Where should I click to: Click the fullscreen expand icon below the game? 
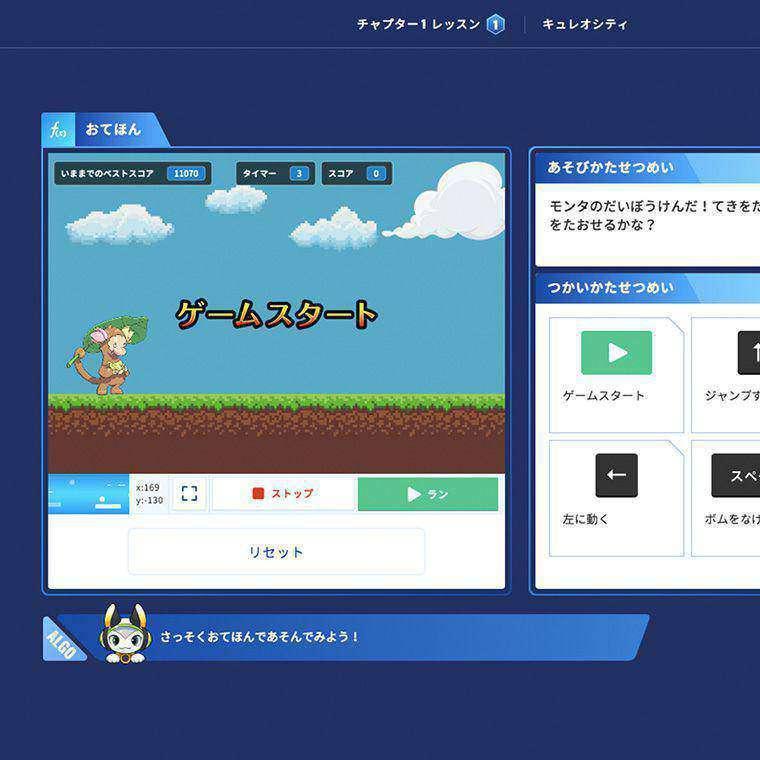click(x=189, y=494)
